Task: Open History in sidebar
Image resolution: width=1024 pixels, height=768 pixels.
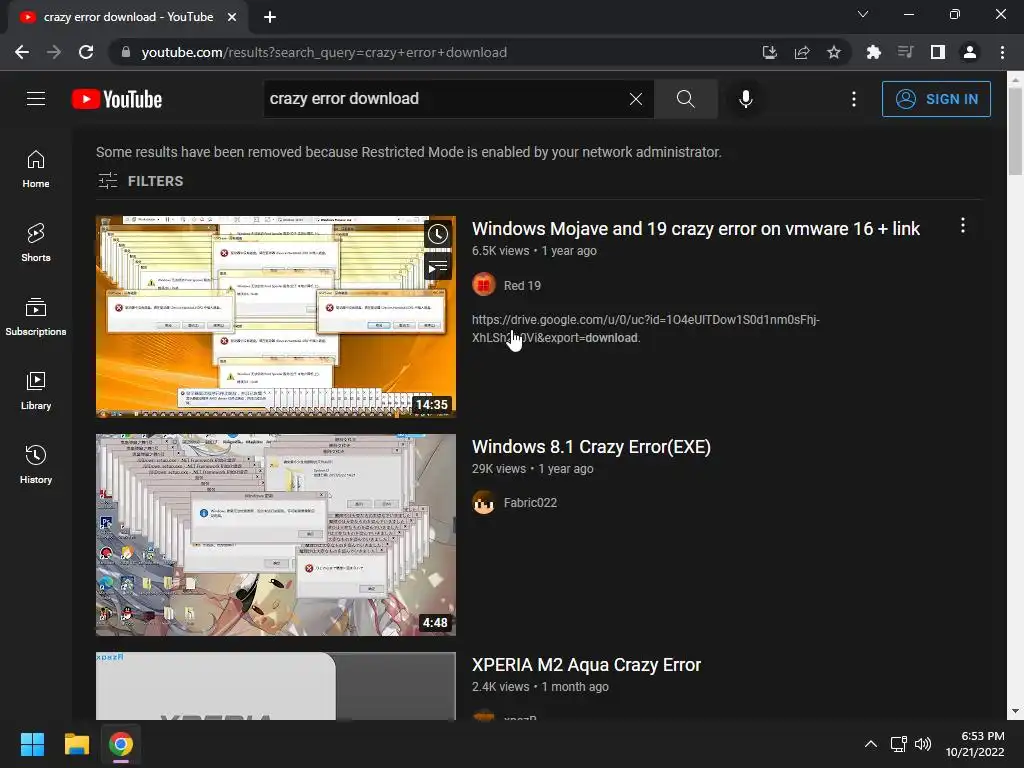Action: [x=36, y=464]
